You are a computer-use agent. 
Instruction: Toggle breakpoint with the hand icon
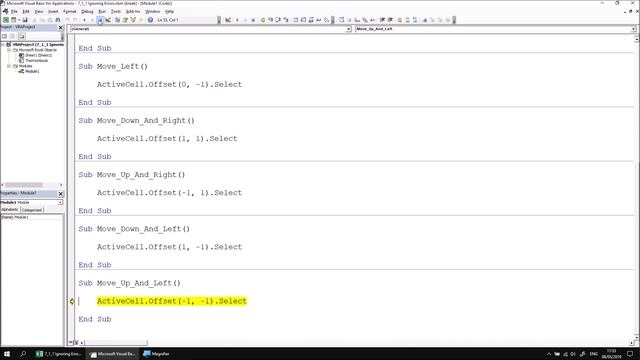pos(262,20)
